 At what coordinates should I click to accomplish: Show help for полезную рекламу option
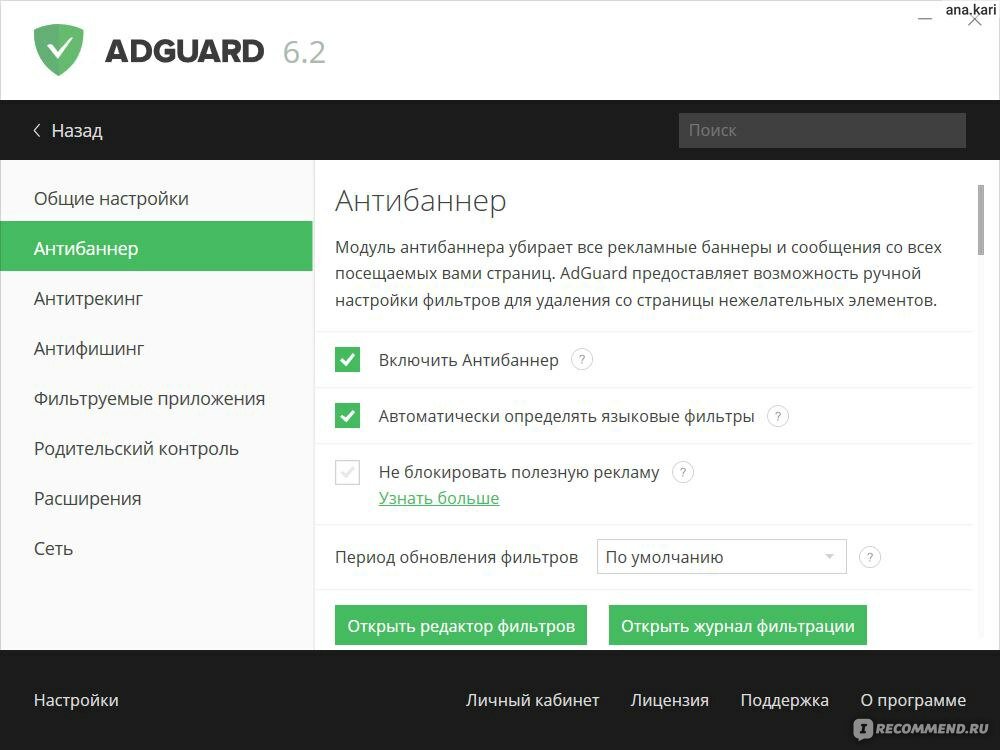click(682, 473)
